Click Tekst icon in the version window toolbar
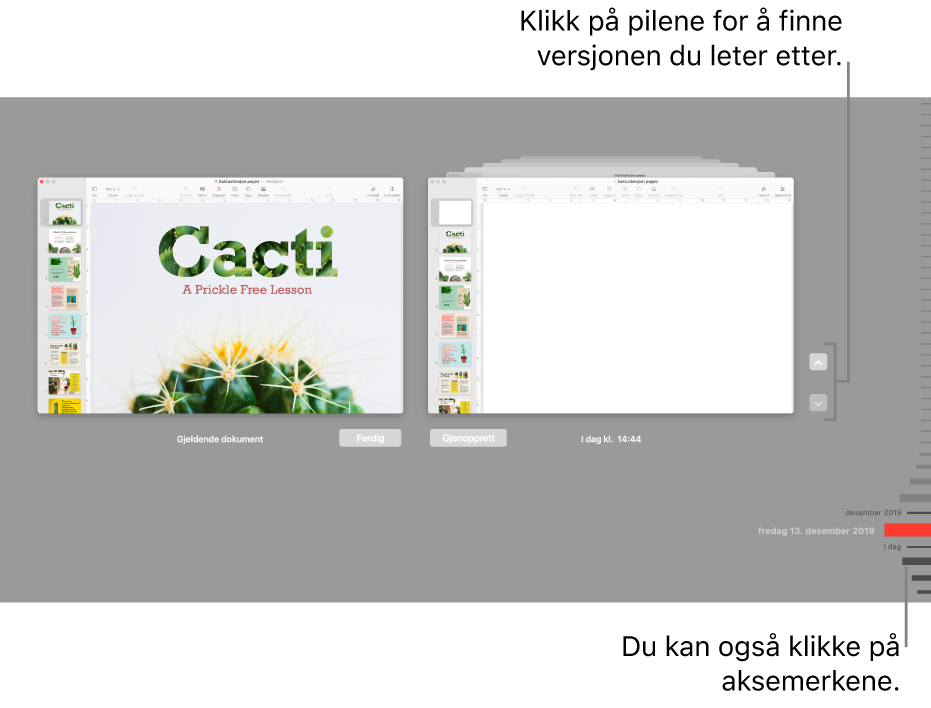 pyautogui.click(x=625, y=191)
